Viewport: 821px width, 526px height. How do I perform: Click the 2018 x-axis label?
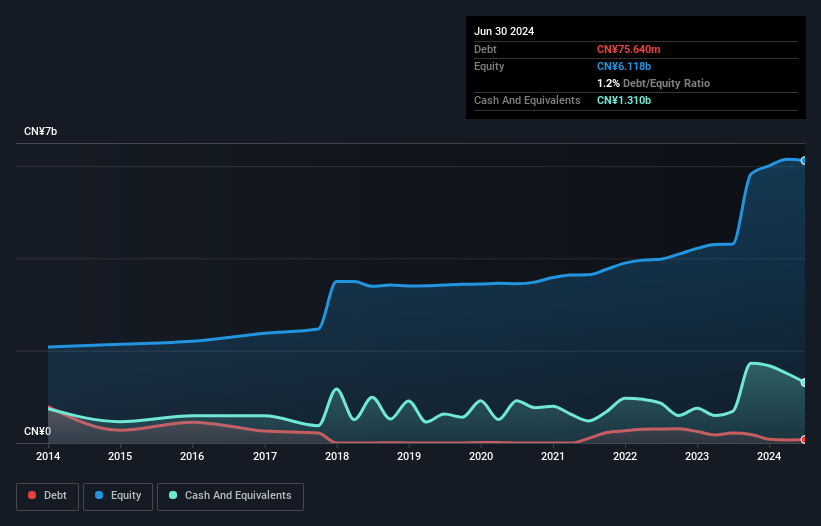[337, 456]
